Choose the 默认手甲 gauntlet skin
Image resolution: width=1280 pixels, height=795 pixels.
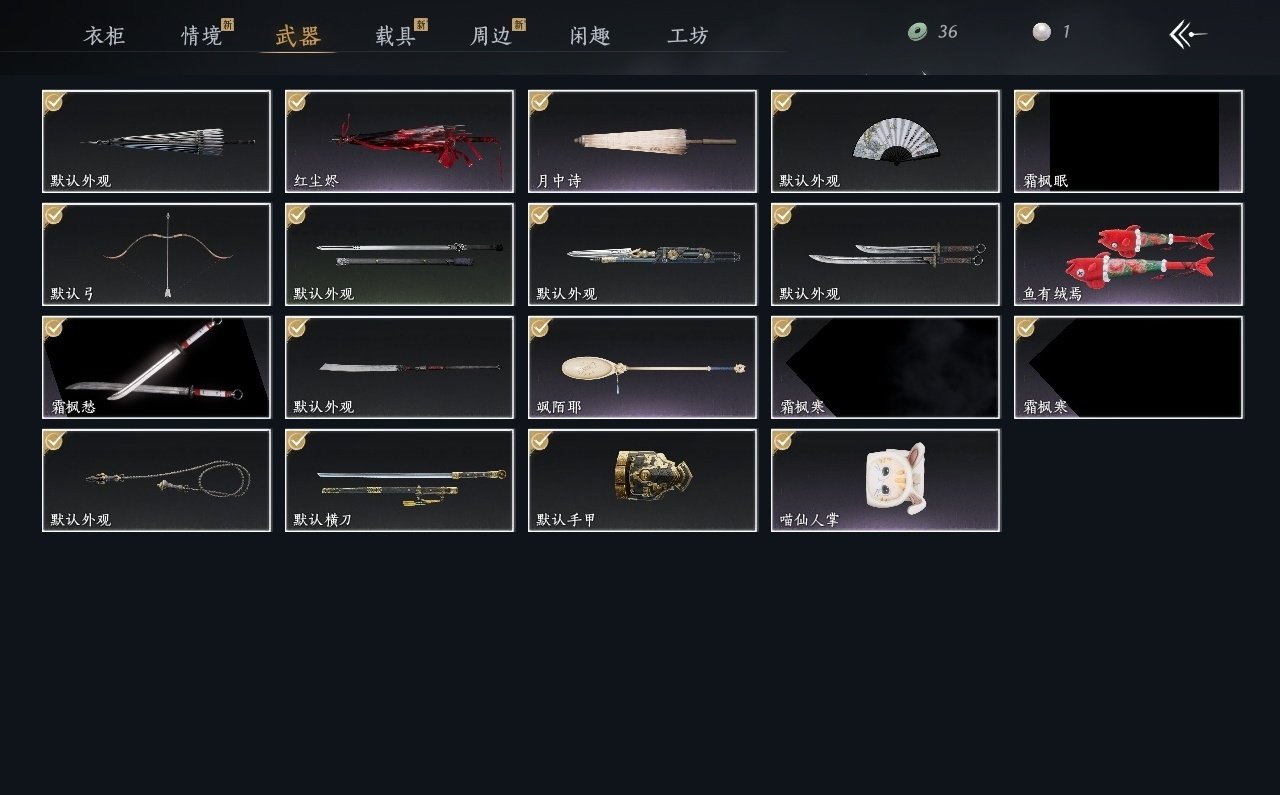point(642,480)
